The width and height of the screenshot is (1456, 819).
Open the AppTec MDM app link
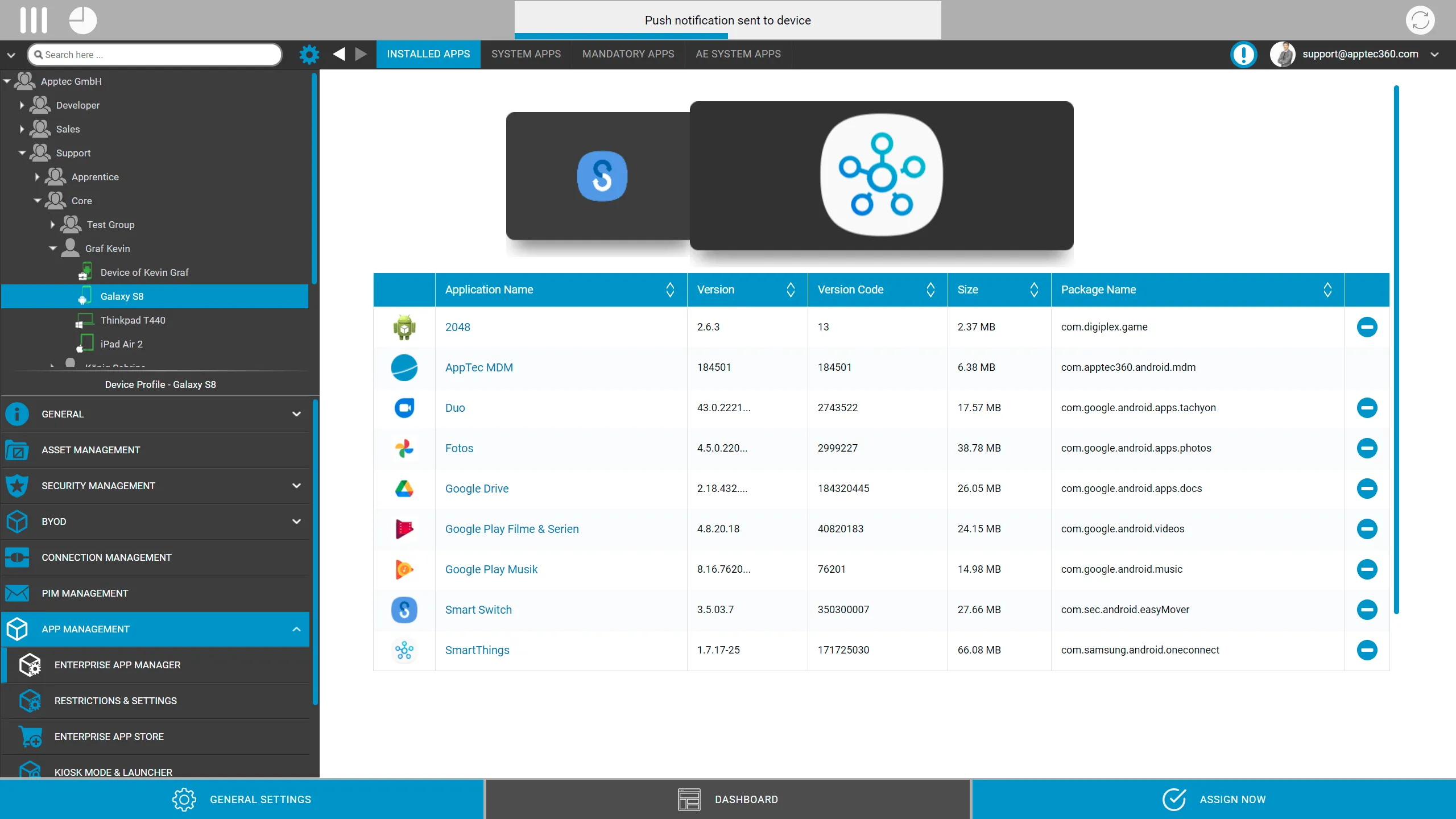point(479,367)
